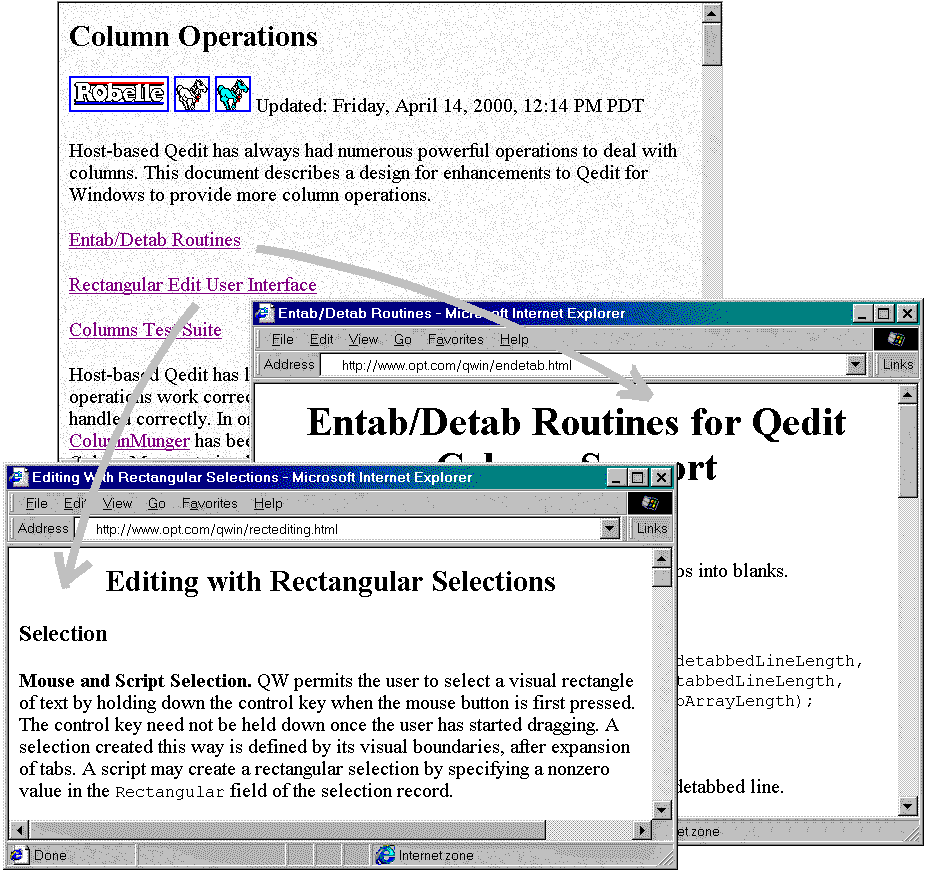The height and width of the screenshot is (878, 928).
Task: Click the title bar icon of Entab/Detab Routines window
Action: coord(265,313)
